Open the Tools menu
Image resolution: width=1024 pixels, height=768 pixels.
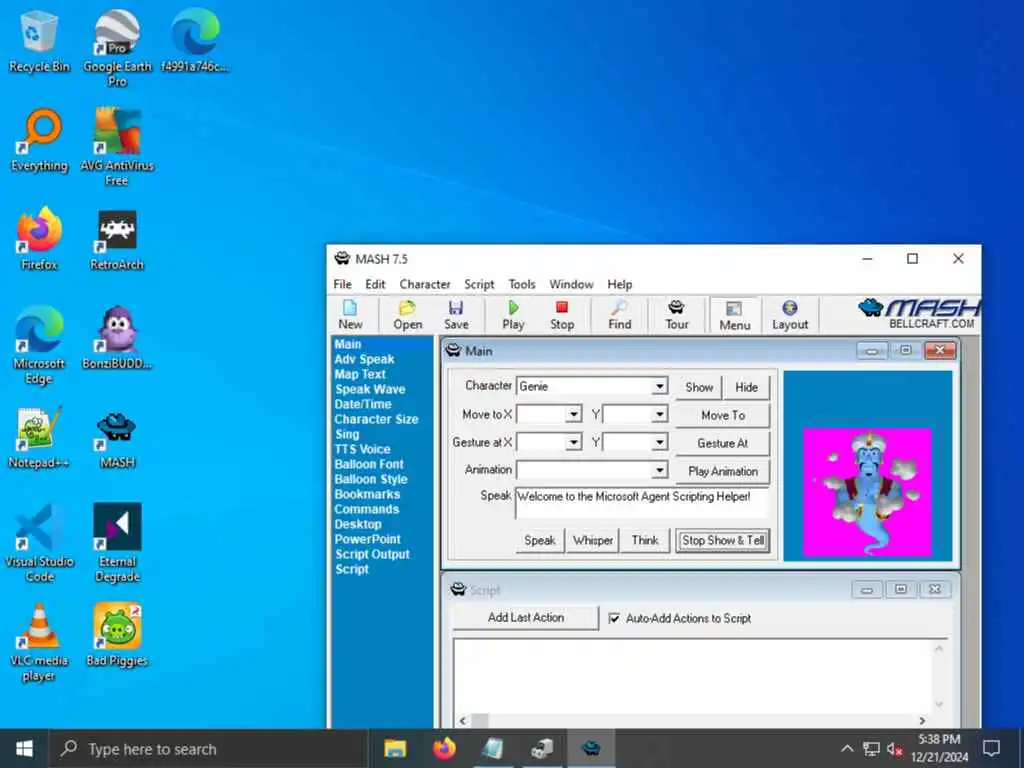point(522,284)
